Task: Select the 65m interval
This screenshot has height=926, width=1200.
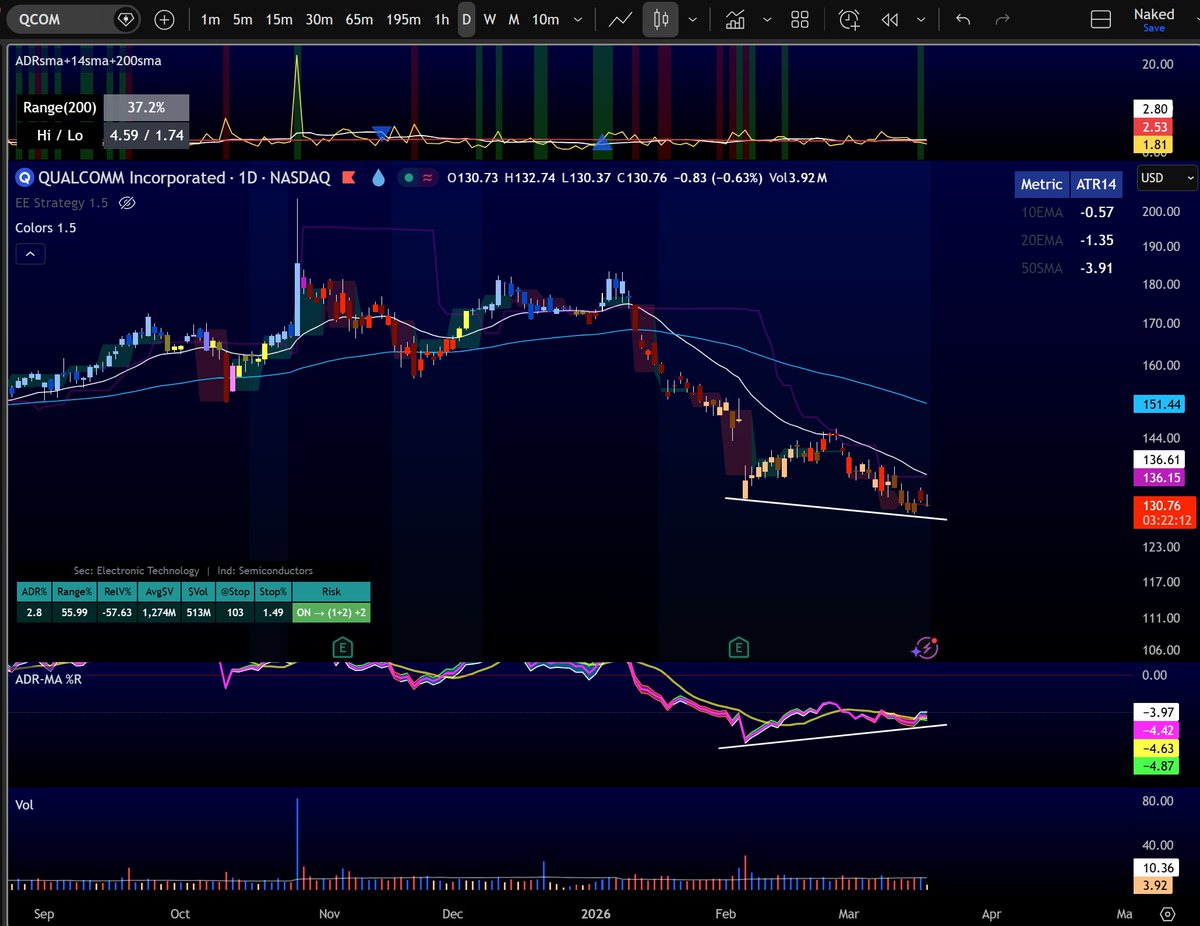Action: [x=359, y=19]
